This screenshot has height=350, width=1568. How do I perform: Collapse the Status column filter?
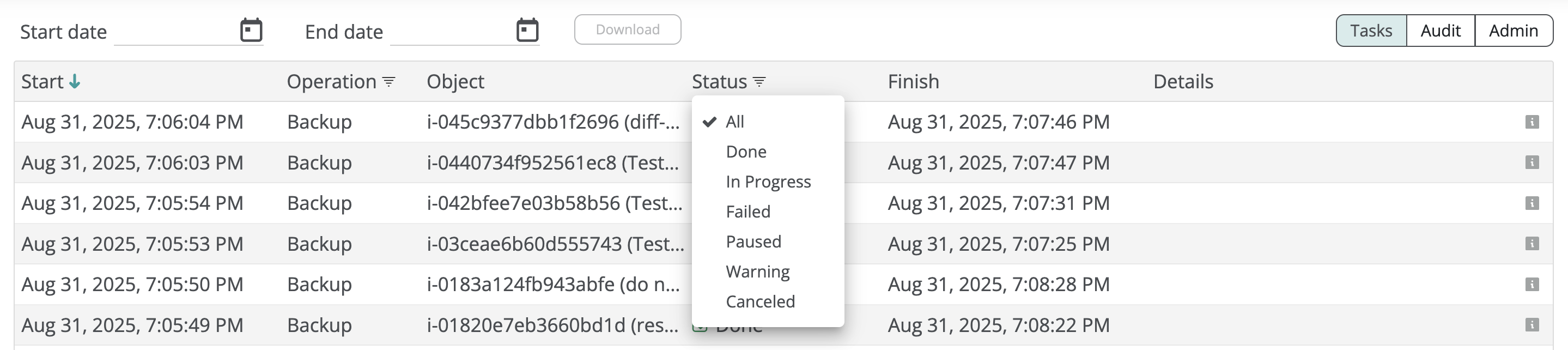click(x=759, y=82)
